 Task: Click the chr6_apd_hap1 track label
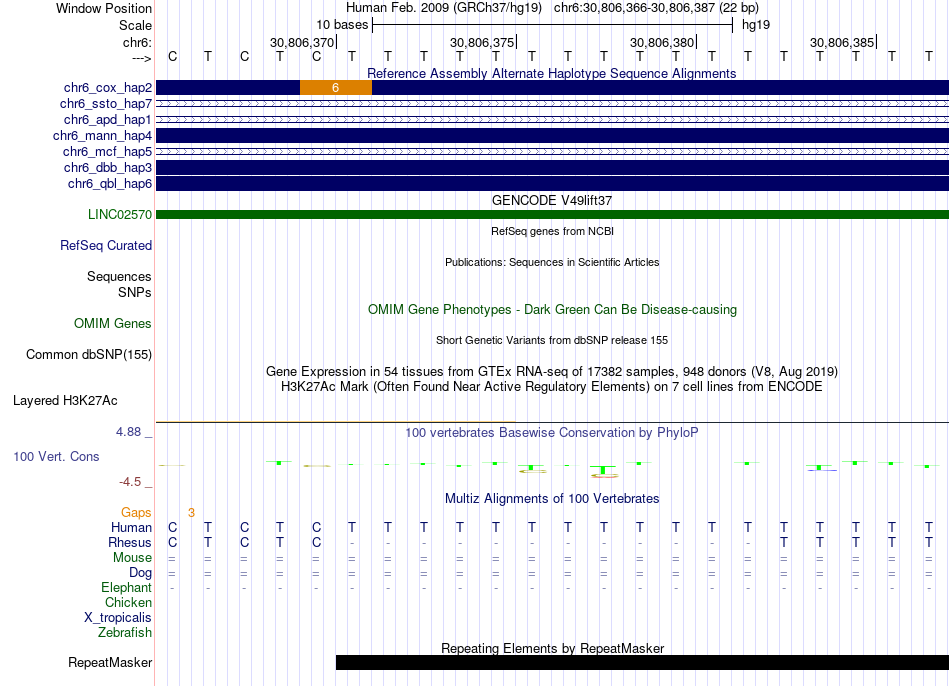point(108,119)
